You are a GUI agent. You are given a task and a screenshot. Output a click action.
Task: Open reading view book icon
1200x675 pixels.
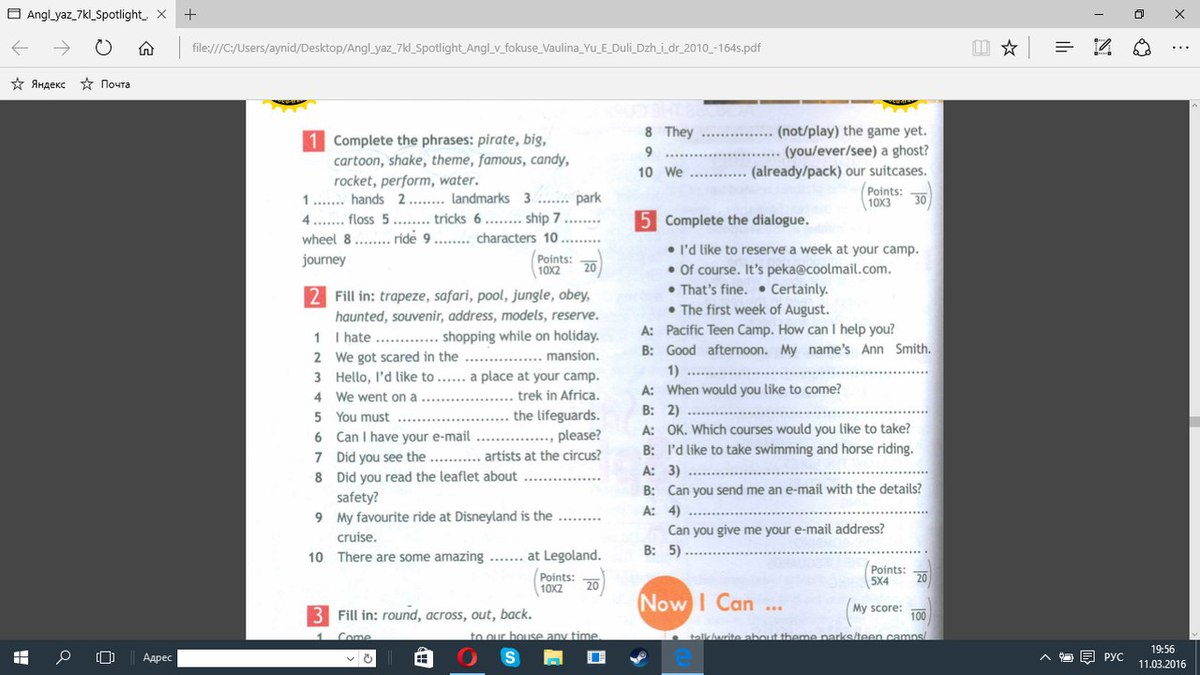[981, 47]
